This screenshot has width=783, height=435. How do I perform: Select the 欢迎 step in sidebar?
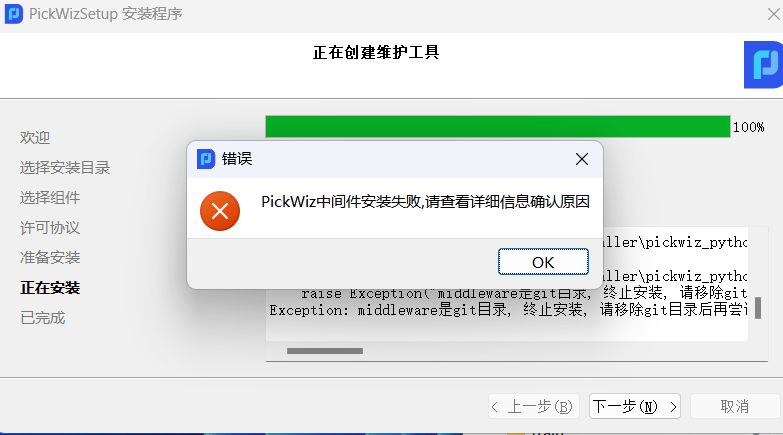[35, 137]
